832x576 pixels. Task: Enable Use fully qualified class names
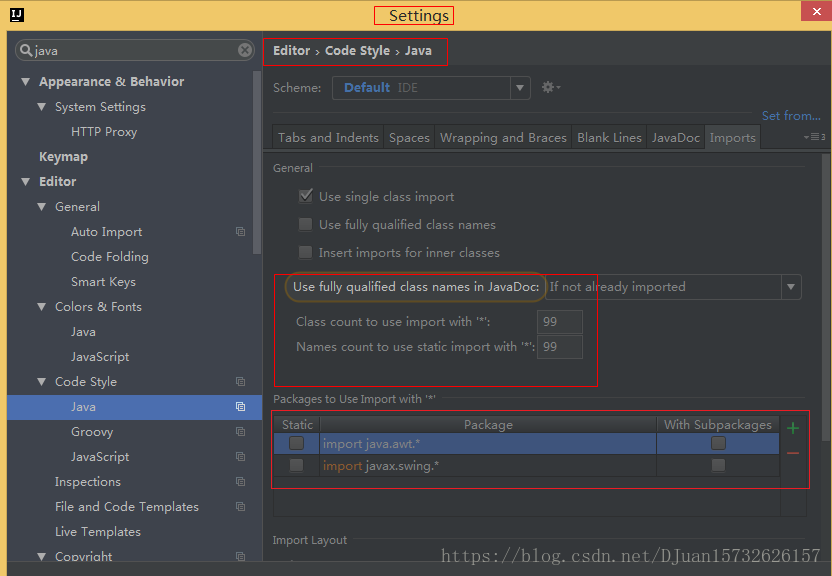[306, 224]
